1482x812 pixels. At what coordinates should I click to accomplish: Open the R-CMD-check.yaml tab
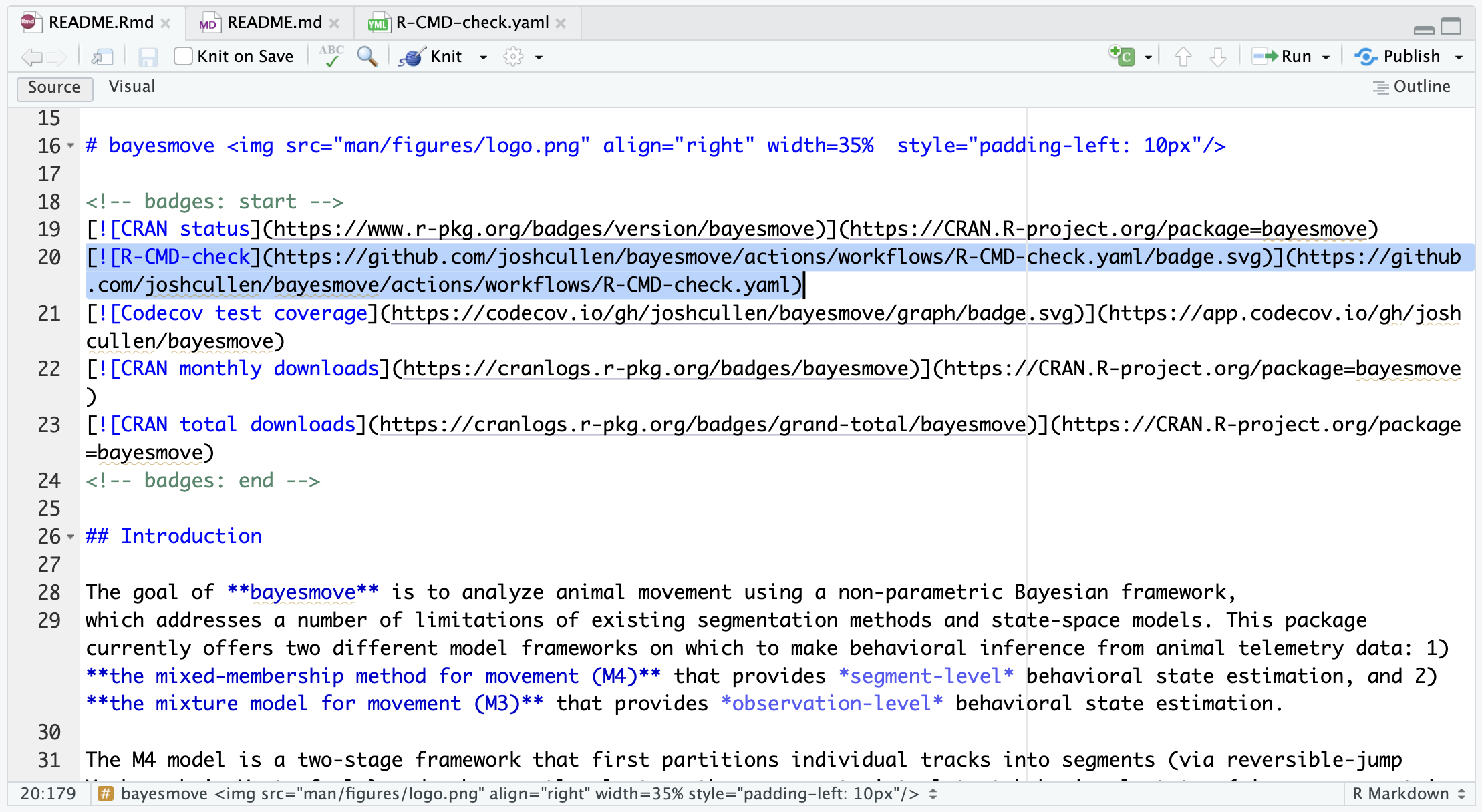click(472, 23)
